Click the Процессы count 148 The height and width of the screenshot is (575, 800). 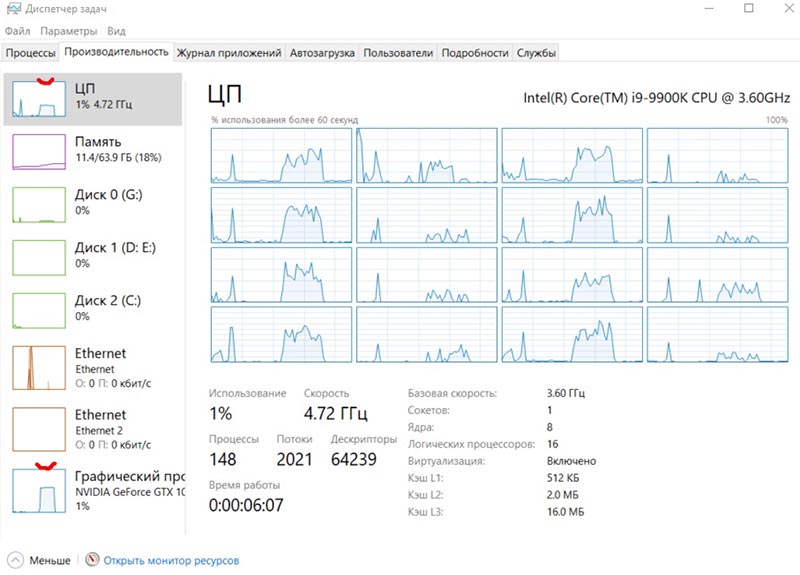coord(222,459)
